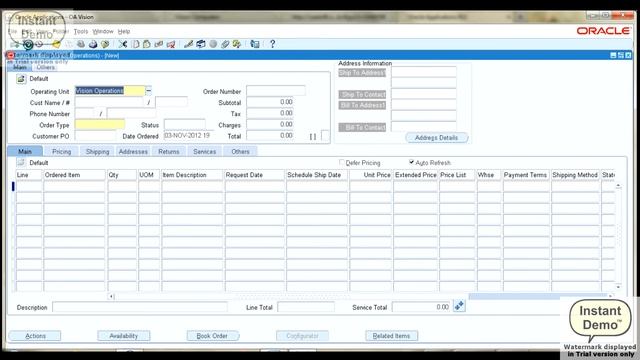
Task: Click the Zoom toolbar icon
Action: coord(200,44)
